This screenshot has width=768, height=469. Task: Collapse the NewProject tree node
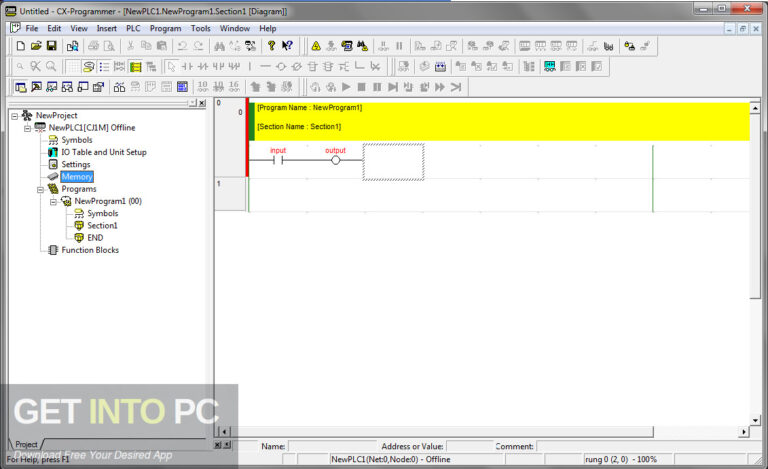15,116
